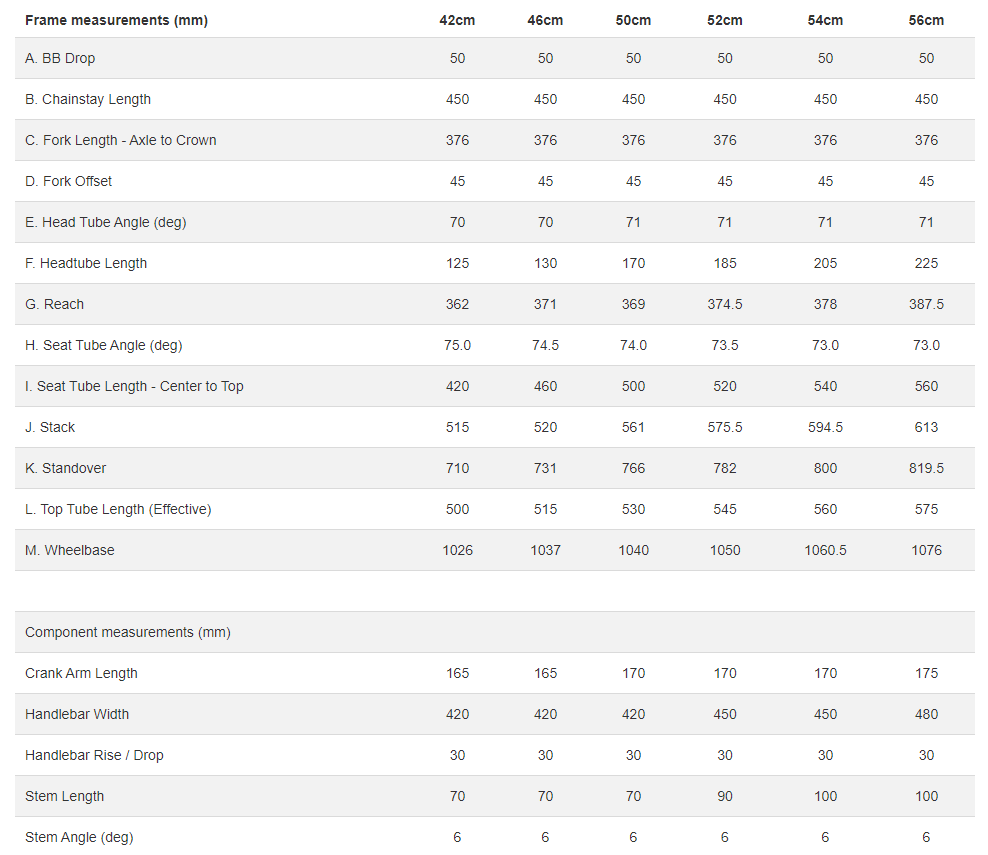Image resolution: width=988 pixels, height=855 pixels.
Task: Click the "K. Standover" row label
Action: [x=66, y=468]
